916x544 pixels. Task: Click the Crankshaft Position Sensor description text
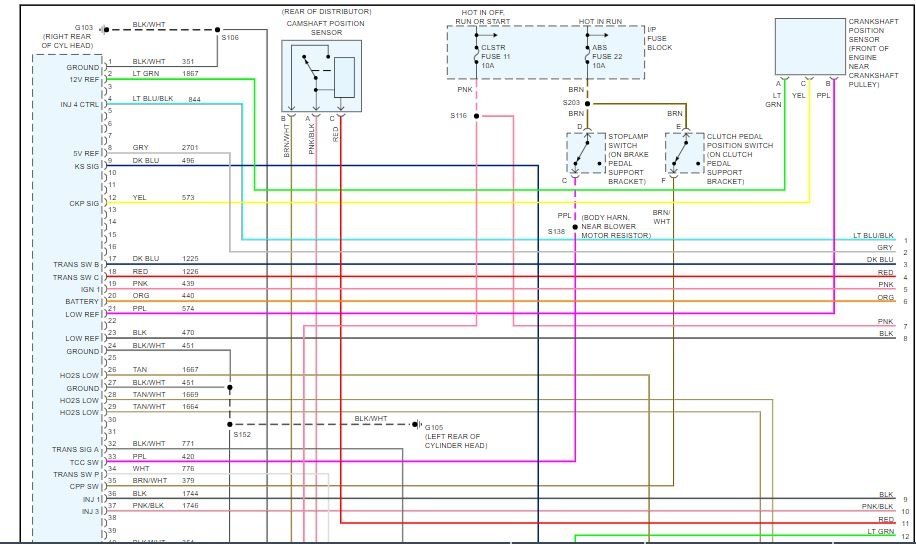[873, 53]
